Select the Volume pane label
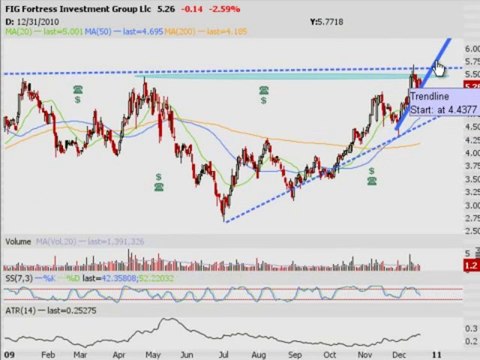 (18, 242)
